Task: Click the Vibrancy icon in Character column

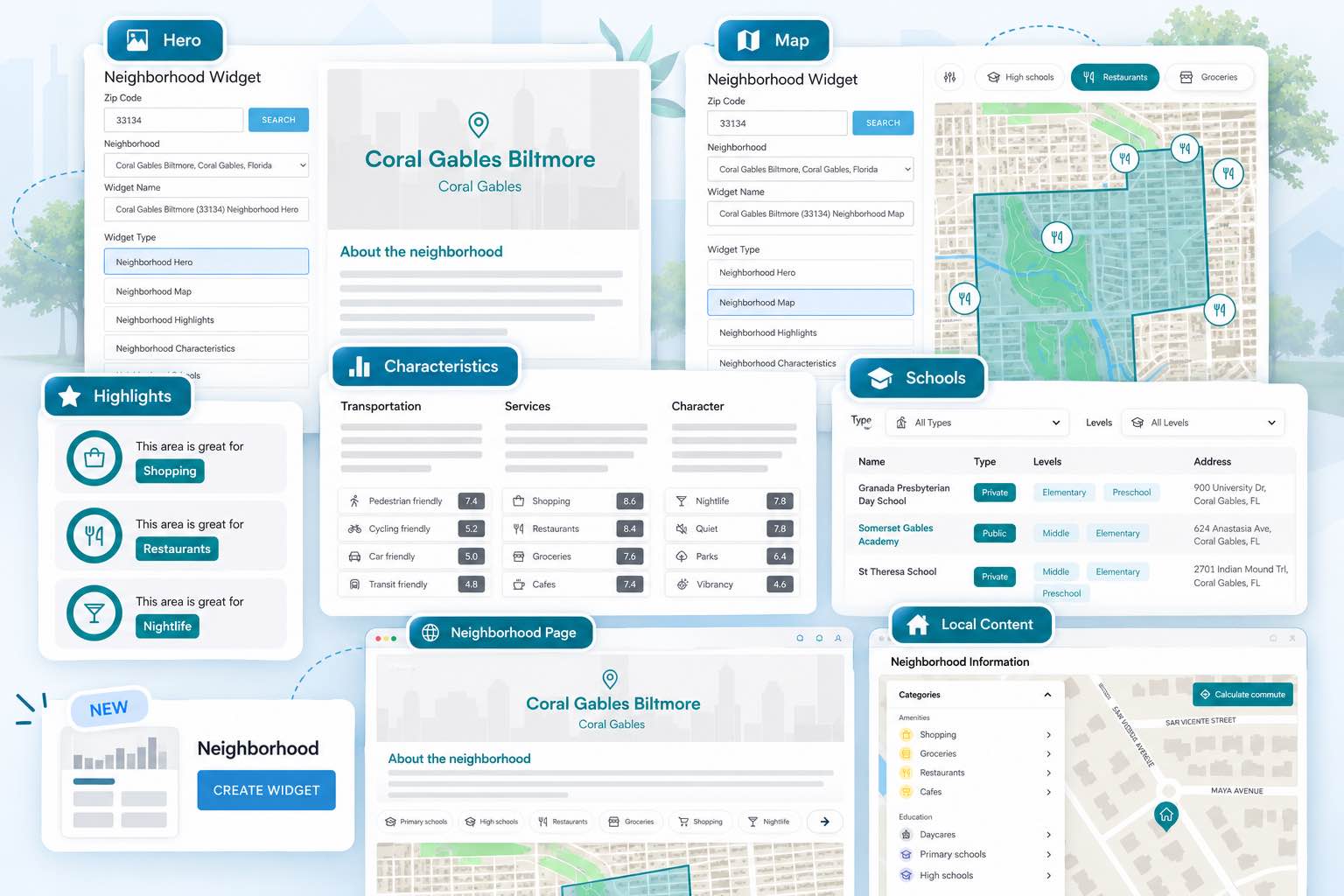Action: pyautogui.click(x=682, y=584)
